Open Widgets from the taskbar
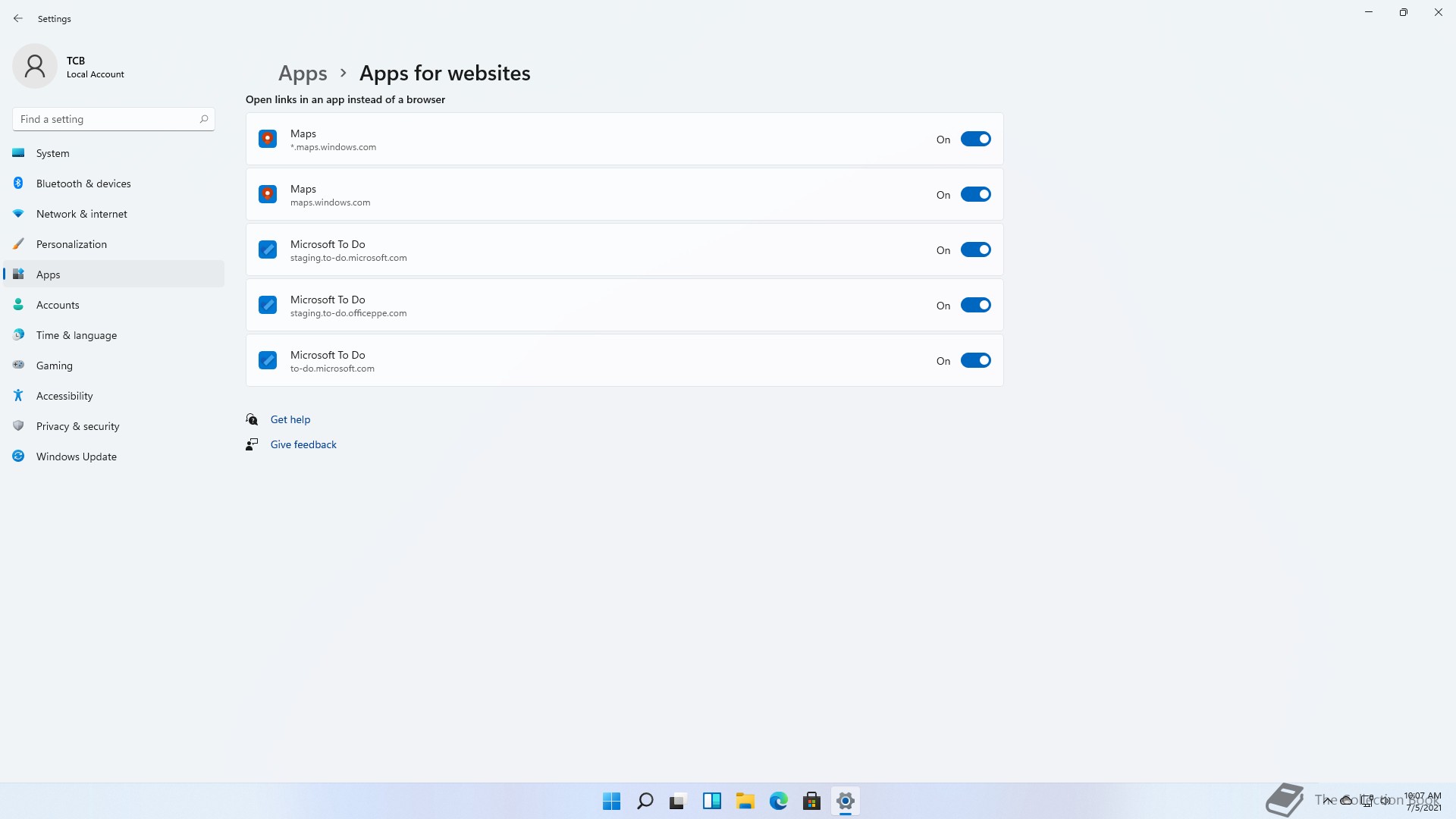 (x=711, y=801)
